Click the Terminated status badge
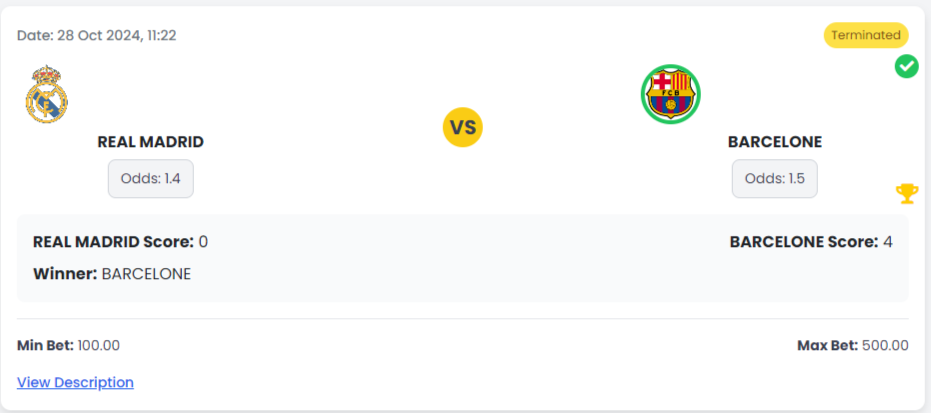The width and height of the screenshot is (931, 413). pyautogui.click(x=865, y=35)
